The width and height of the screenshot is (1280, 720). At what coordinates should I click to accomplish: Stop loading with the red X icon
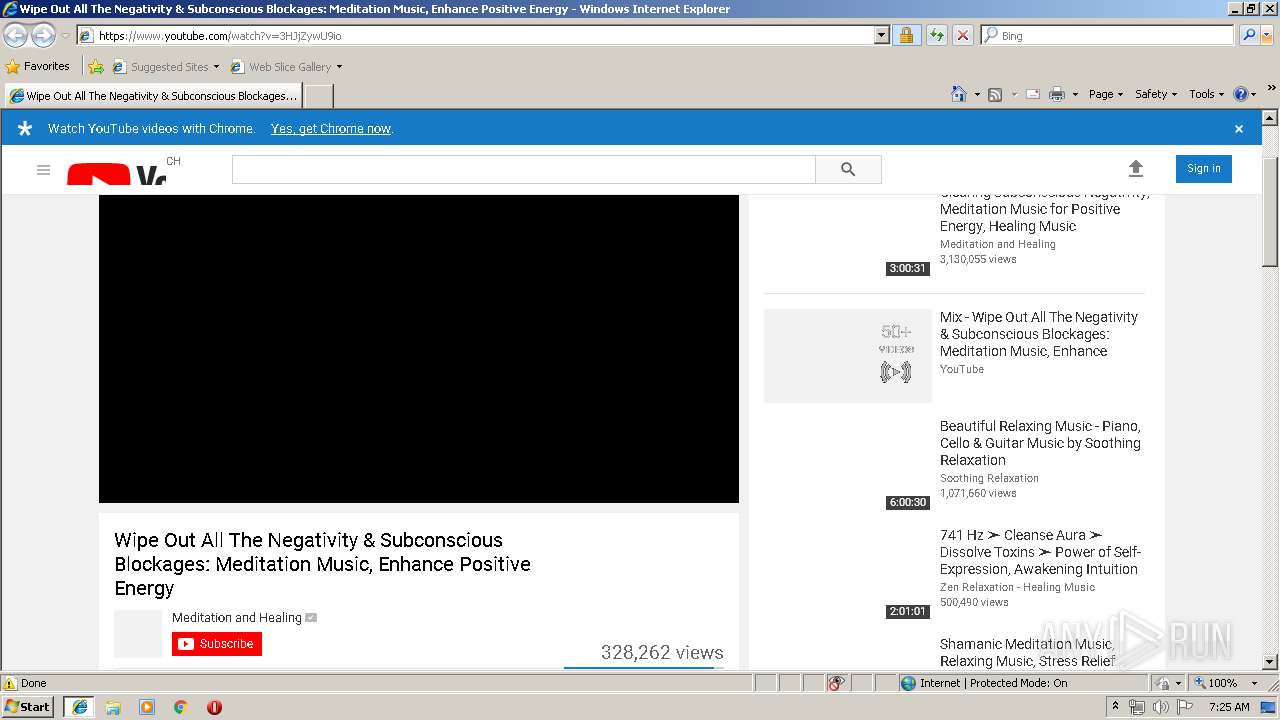(962, 35)
